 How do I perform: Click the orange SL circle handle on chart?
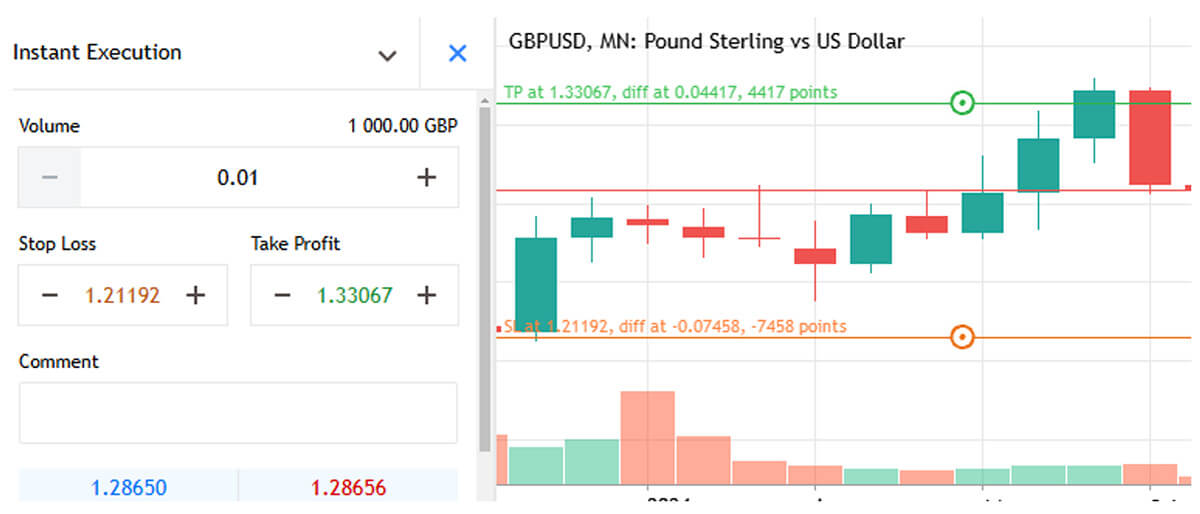(x=962, y=337)
